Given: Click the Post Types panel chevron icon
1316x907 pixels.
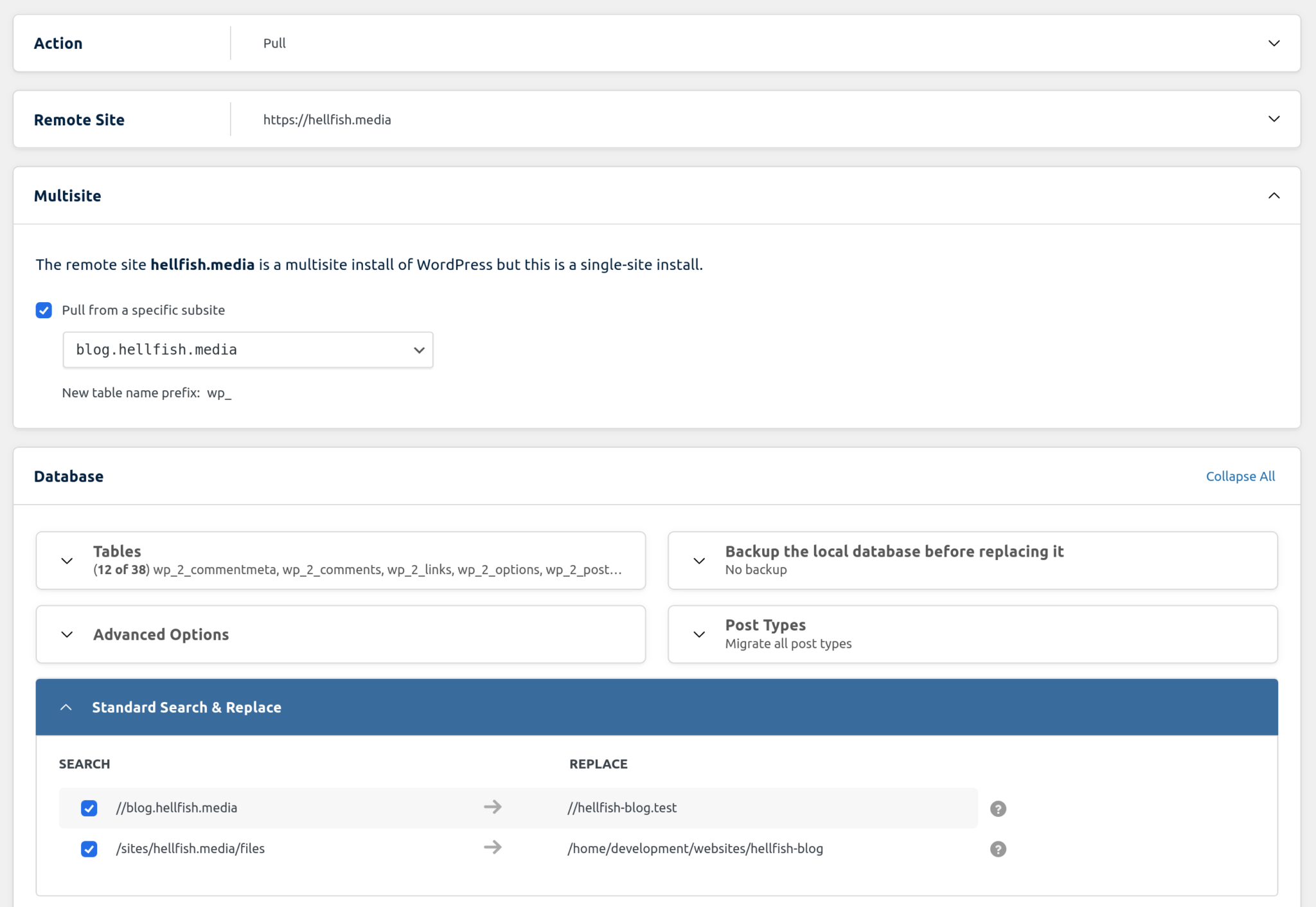Looking at the screenshot, I should [x=699, y=634].
